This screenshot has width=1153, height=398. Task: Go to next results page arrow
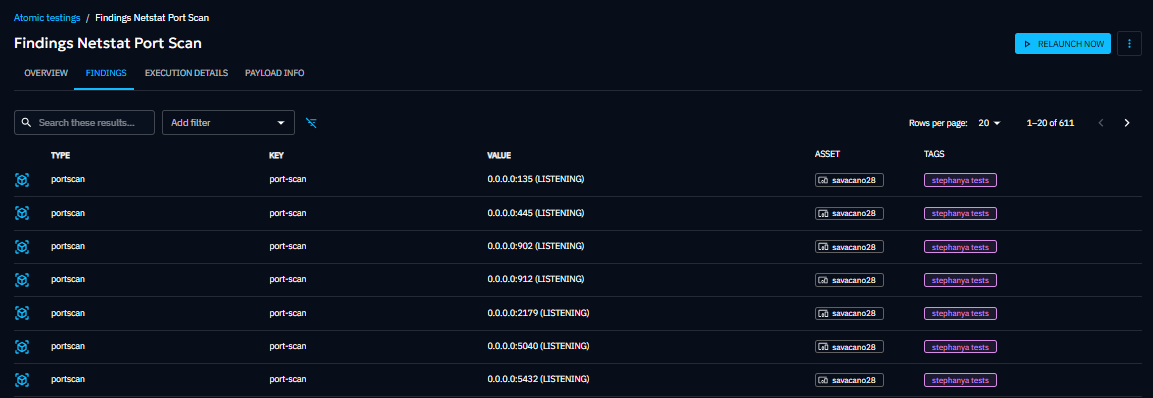[1127, 123]
